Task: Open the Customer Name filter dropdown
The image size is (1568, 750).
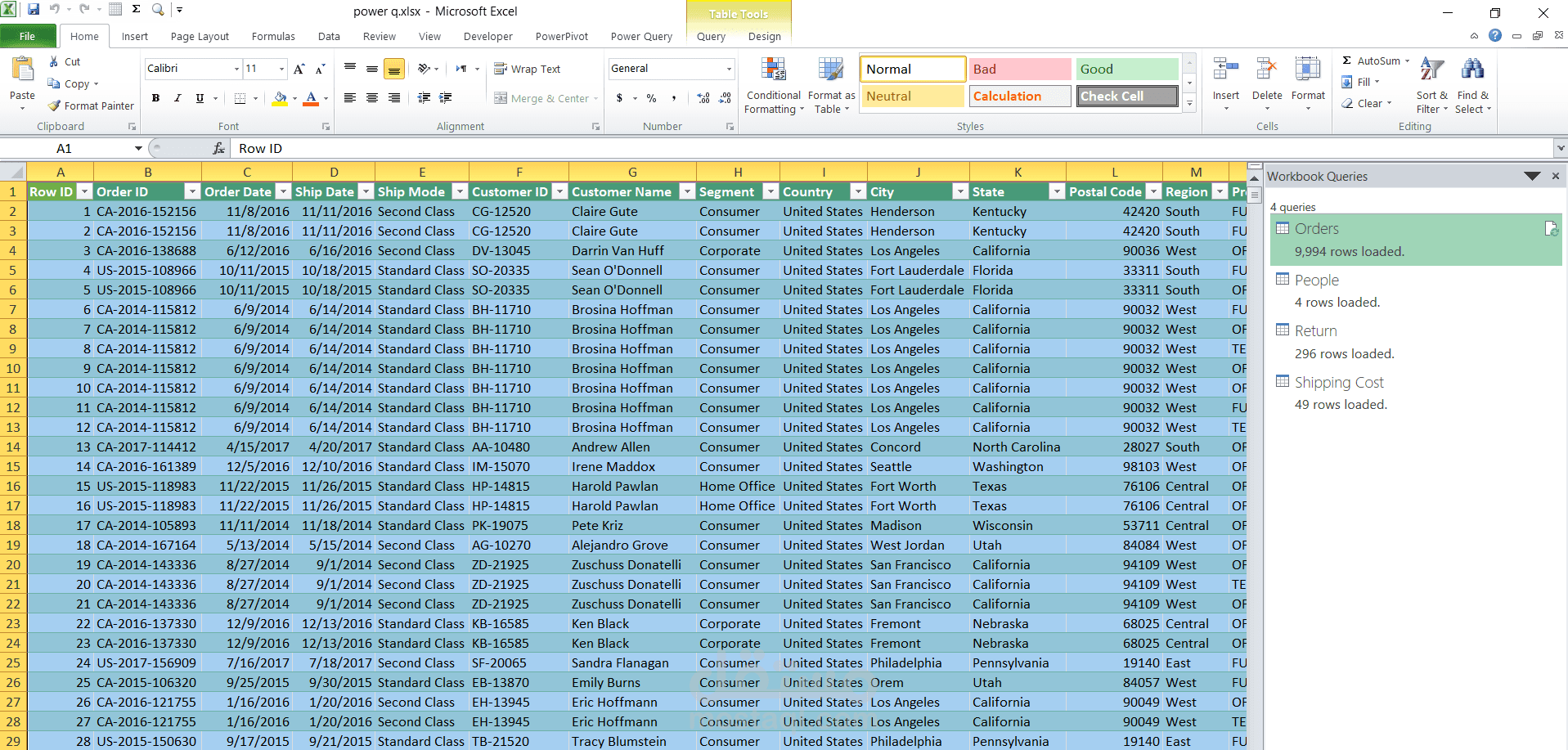Action: (x=687, y=191)
